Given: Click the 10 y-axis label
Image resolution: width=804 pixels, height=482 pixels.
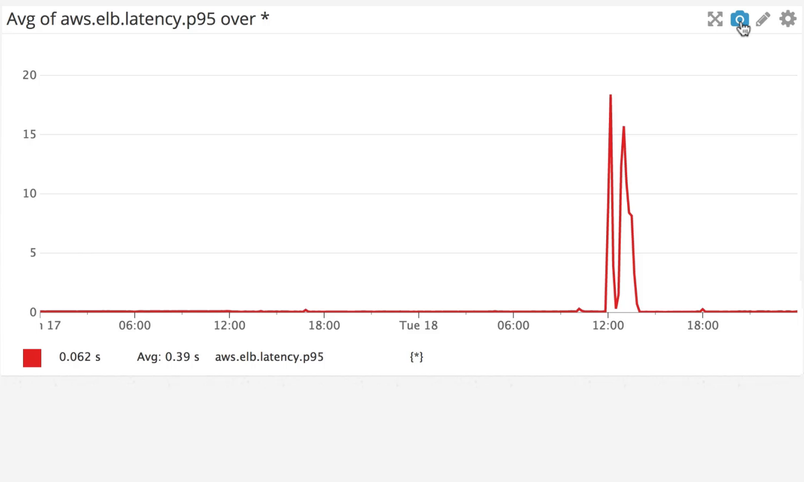Looking at the screenshot, I should tap(30, 194).
